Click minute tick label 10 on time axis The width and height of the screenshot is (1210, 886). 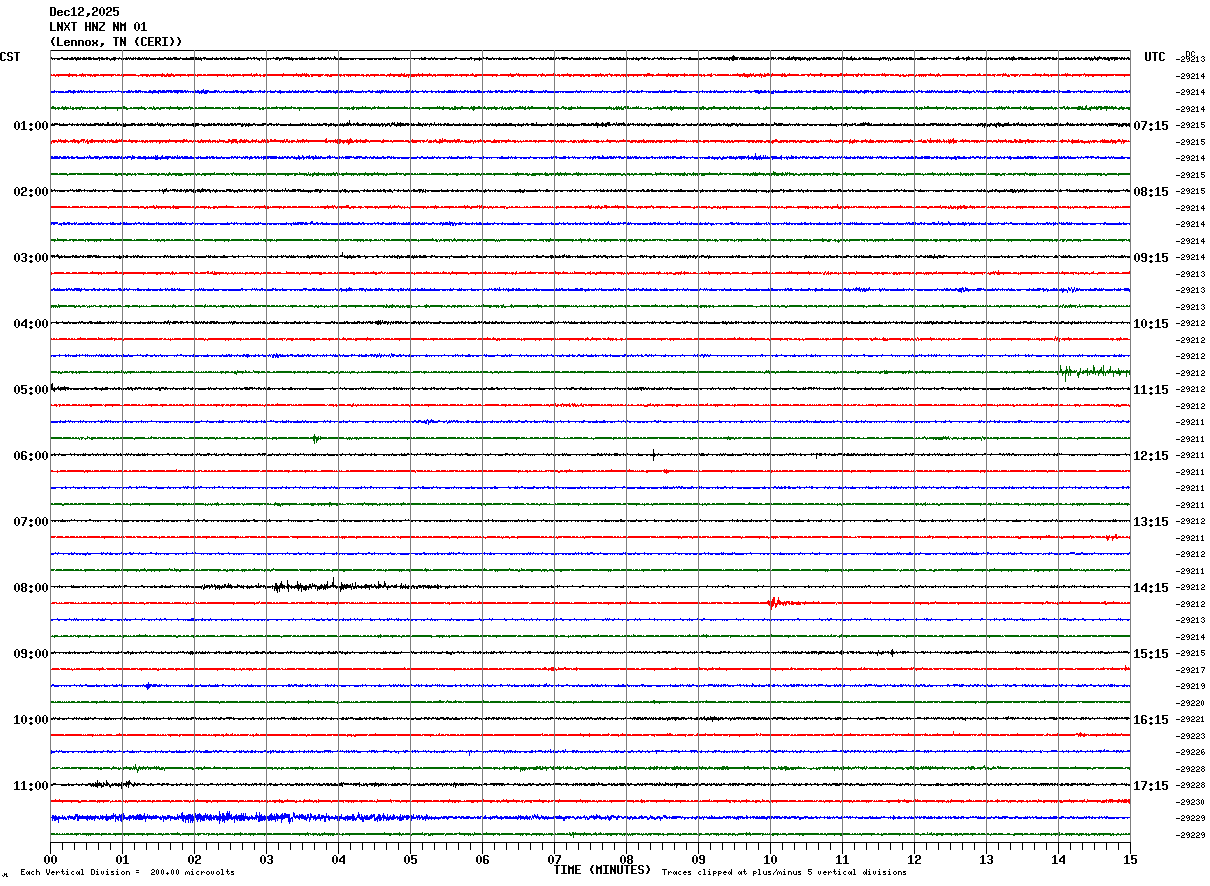click(770, 859)
